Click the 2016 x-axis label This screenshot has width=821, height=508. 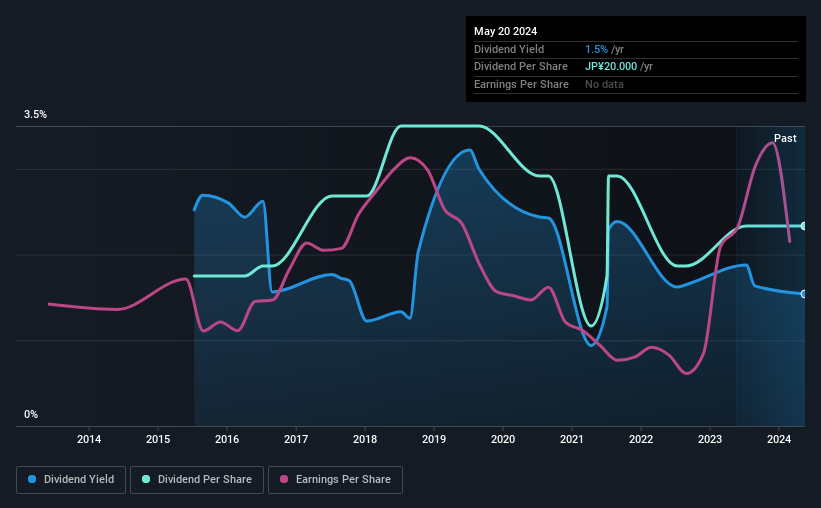coord(227,439)
